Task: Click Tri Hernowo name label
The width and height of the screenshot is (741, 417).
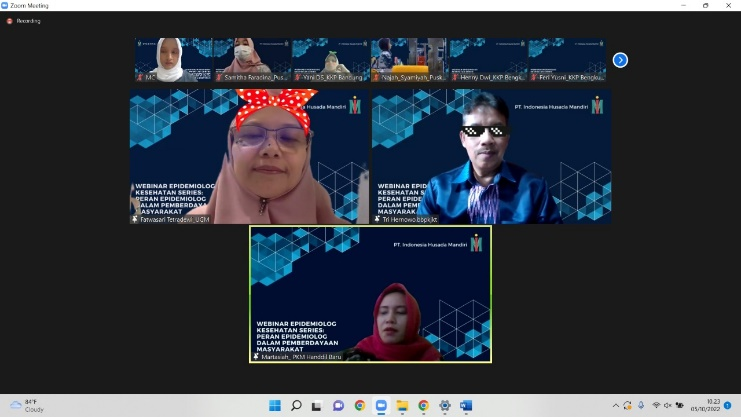Action: [x=409, y=219]
